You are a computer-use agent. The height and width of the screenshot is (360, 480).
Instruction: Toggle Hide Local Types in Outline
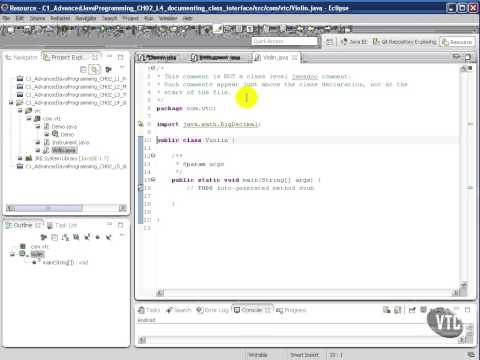108,237
